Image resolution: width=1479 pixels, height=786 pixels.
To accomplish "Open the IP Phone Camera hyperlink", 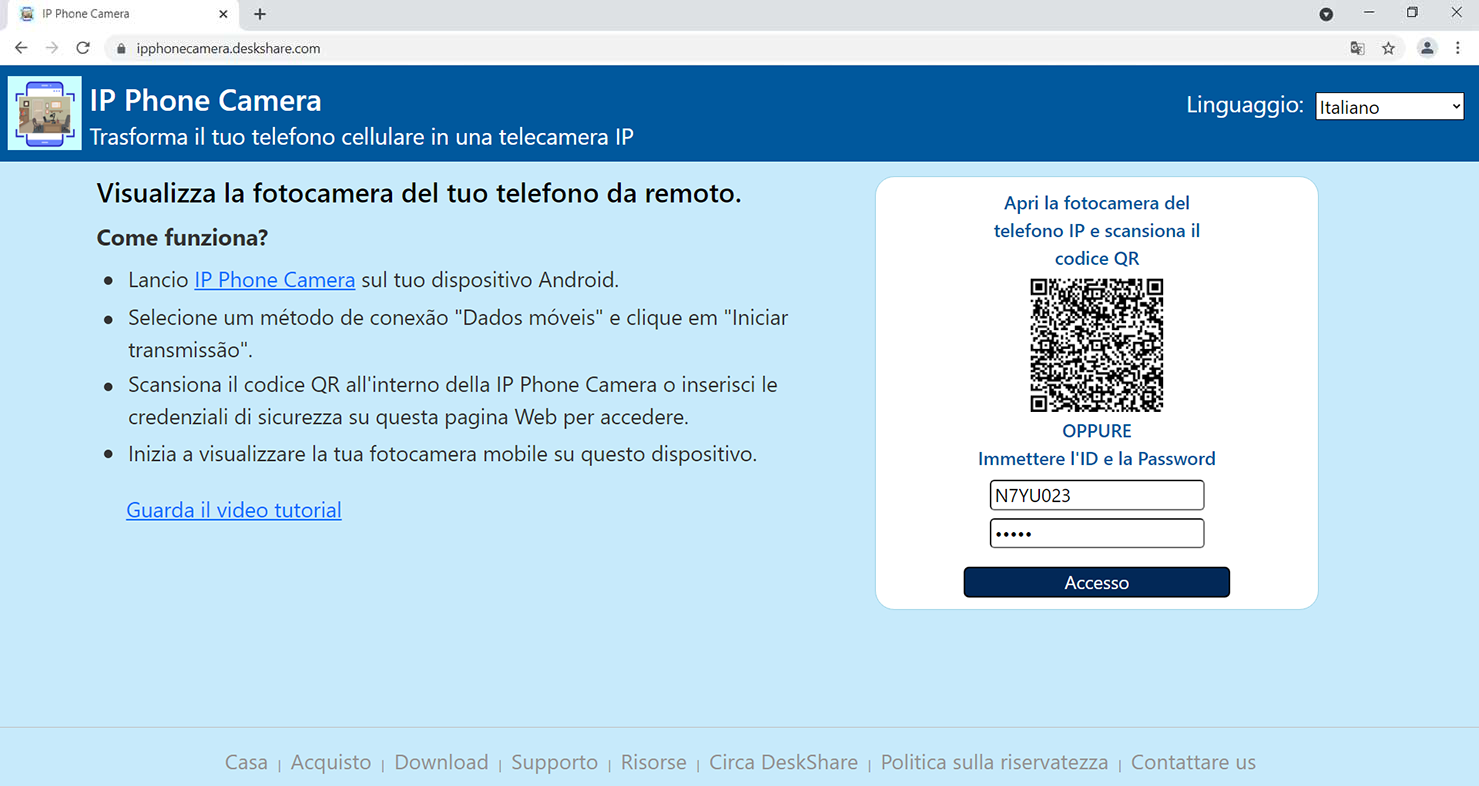I will [x=275, y=280].
